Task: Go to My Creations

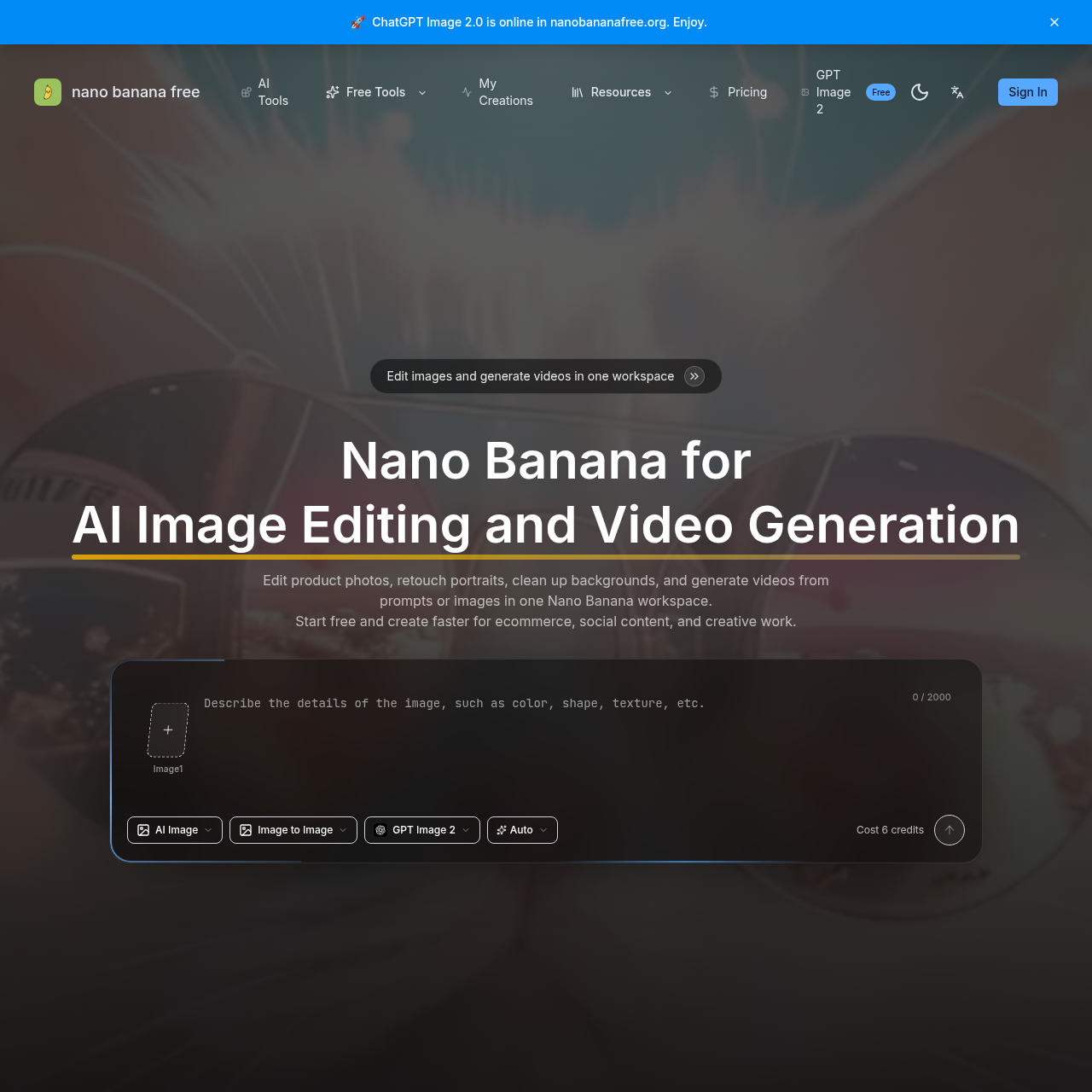Action: point(497,92)
